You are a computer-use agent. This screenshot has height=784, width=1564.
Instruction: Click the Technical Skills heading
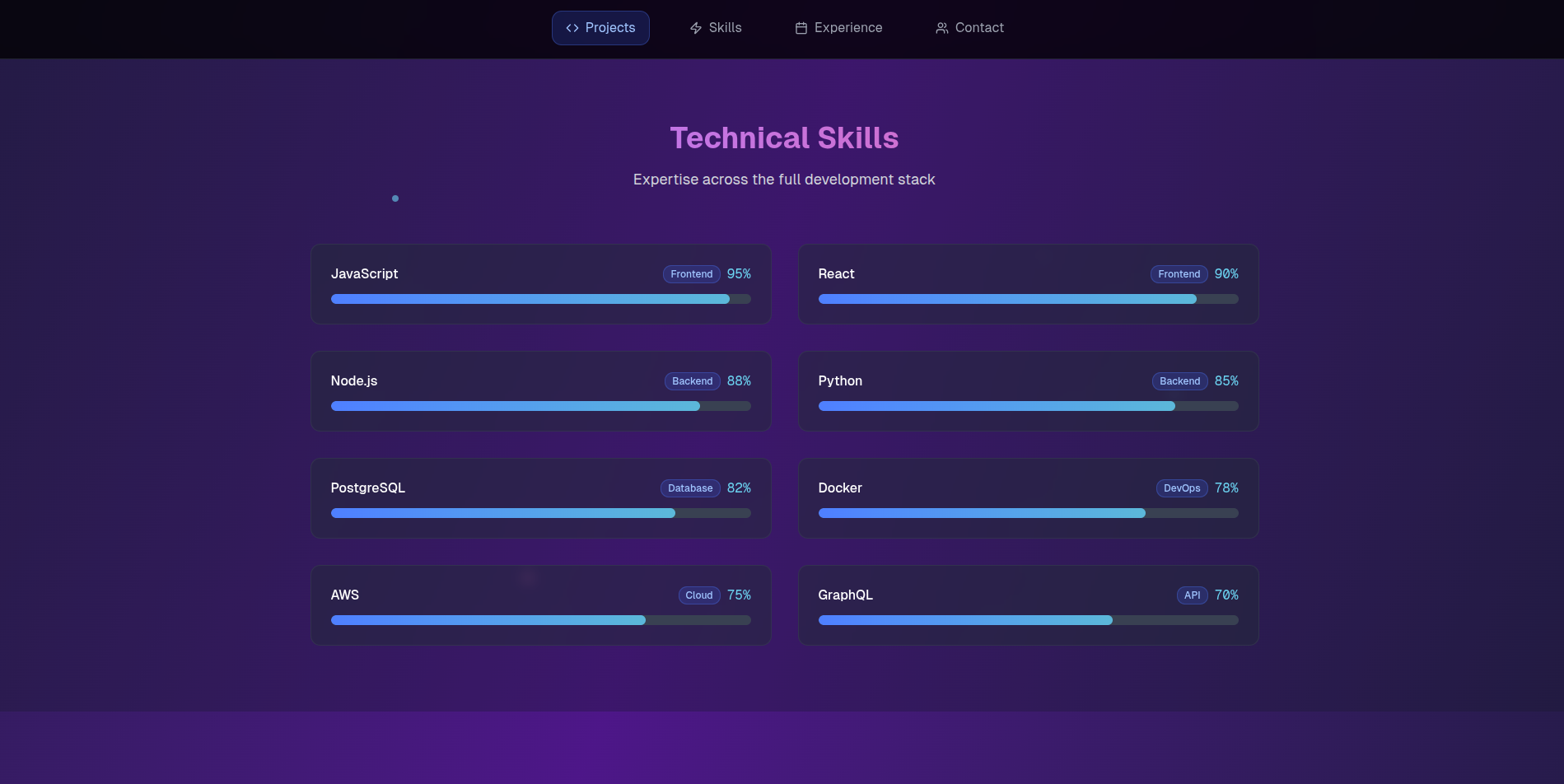tap(784, 138)
